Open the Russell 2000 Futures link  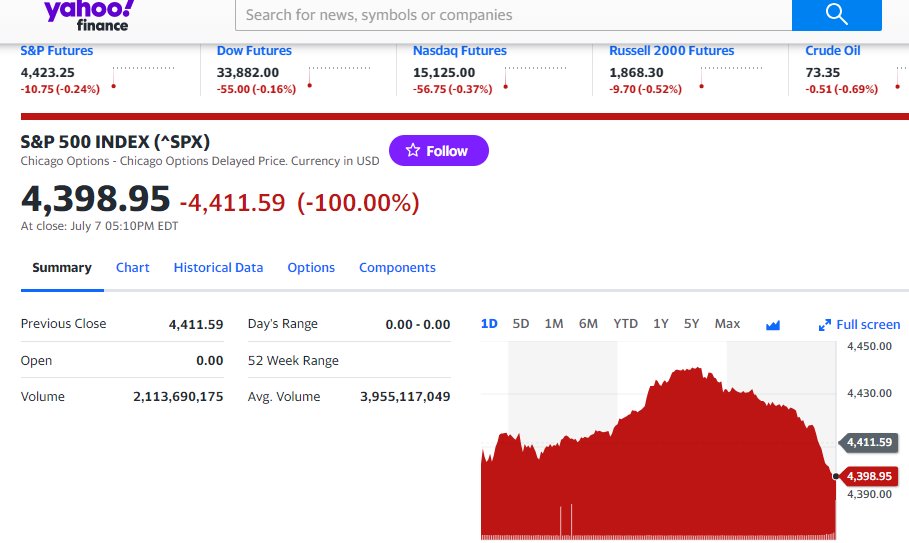click(x=671, y=50)
